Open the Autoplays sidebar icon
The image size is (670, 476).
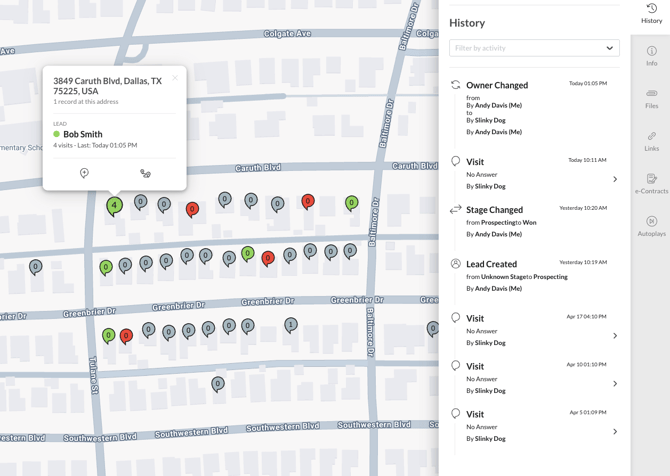coord(651,227)
